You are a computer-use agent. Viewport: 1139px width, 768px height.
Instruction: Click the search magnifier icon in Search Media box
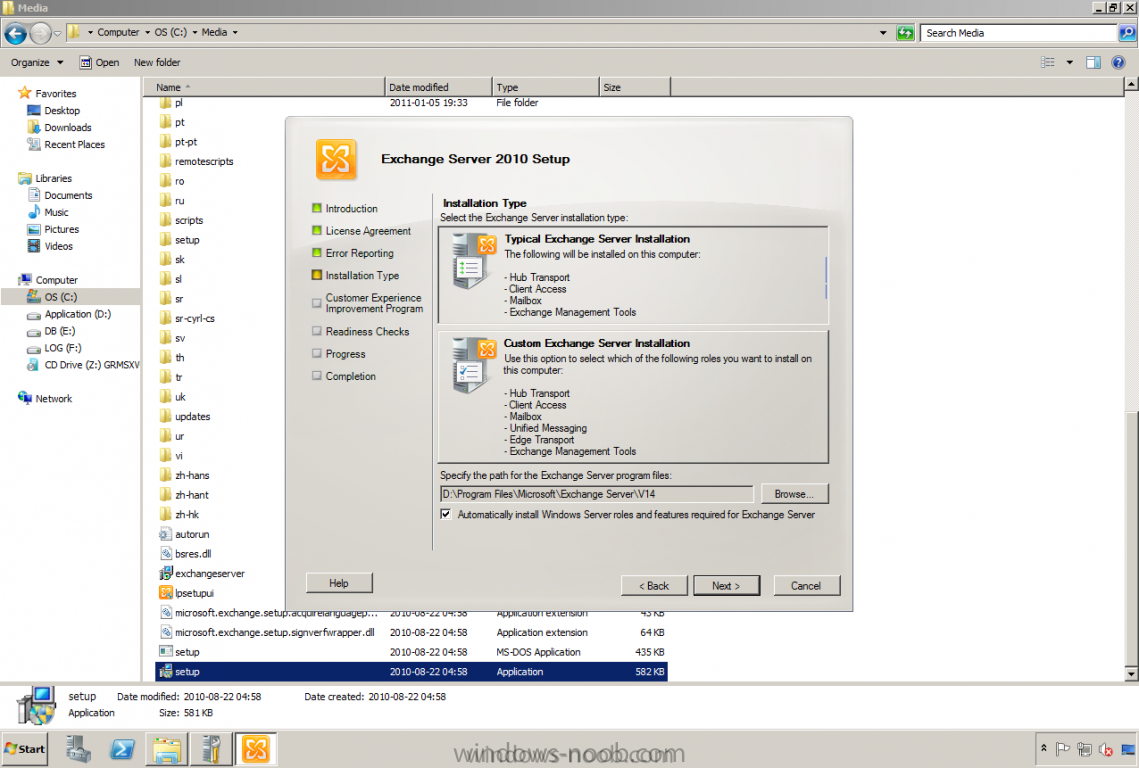coord(1127,33)
